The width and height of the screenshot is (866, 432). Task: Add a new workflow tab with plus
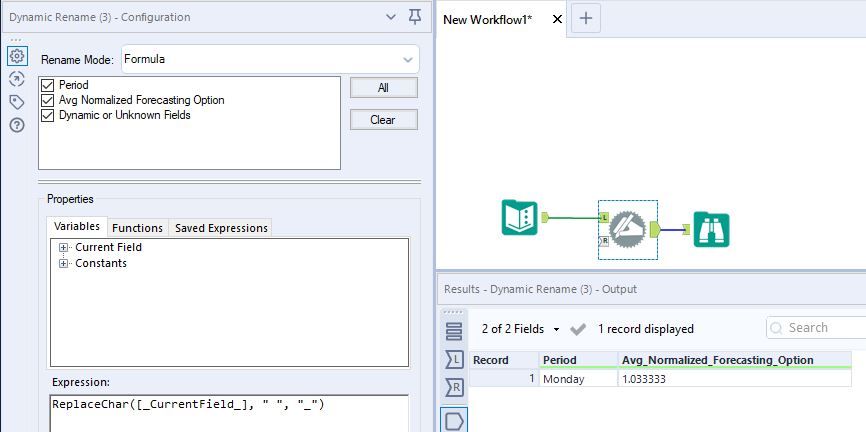(x=585, y=18)
